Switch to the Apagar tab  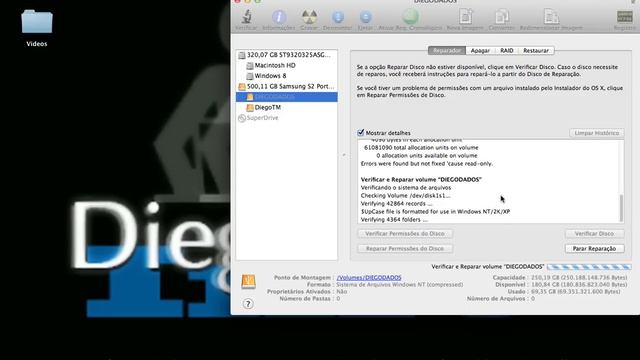480,51
